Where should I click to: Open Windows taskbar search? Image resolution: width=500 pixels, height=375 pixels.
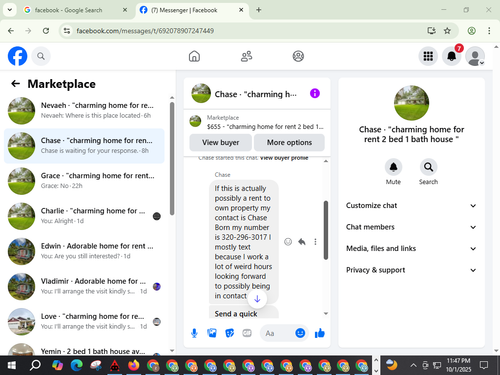(x=35, y=365)
